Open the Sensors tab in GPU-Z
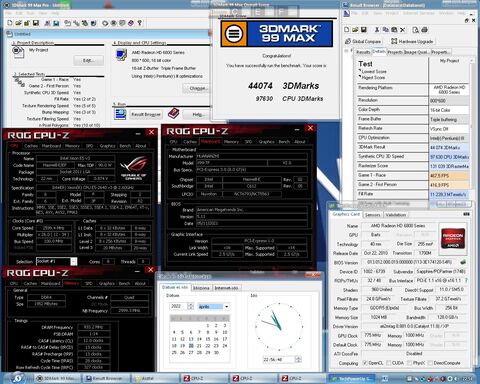 click(373, 215)
